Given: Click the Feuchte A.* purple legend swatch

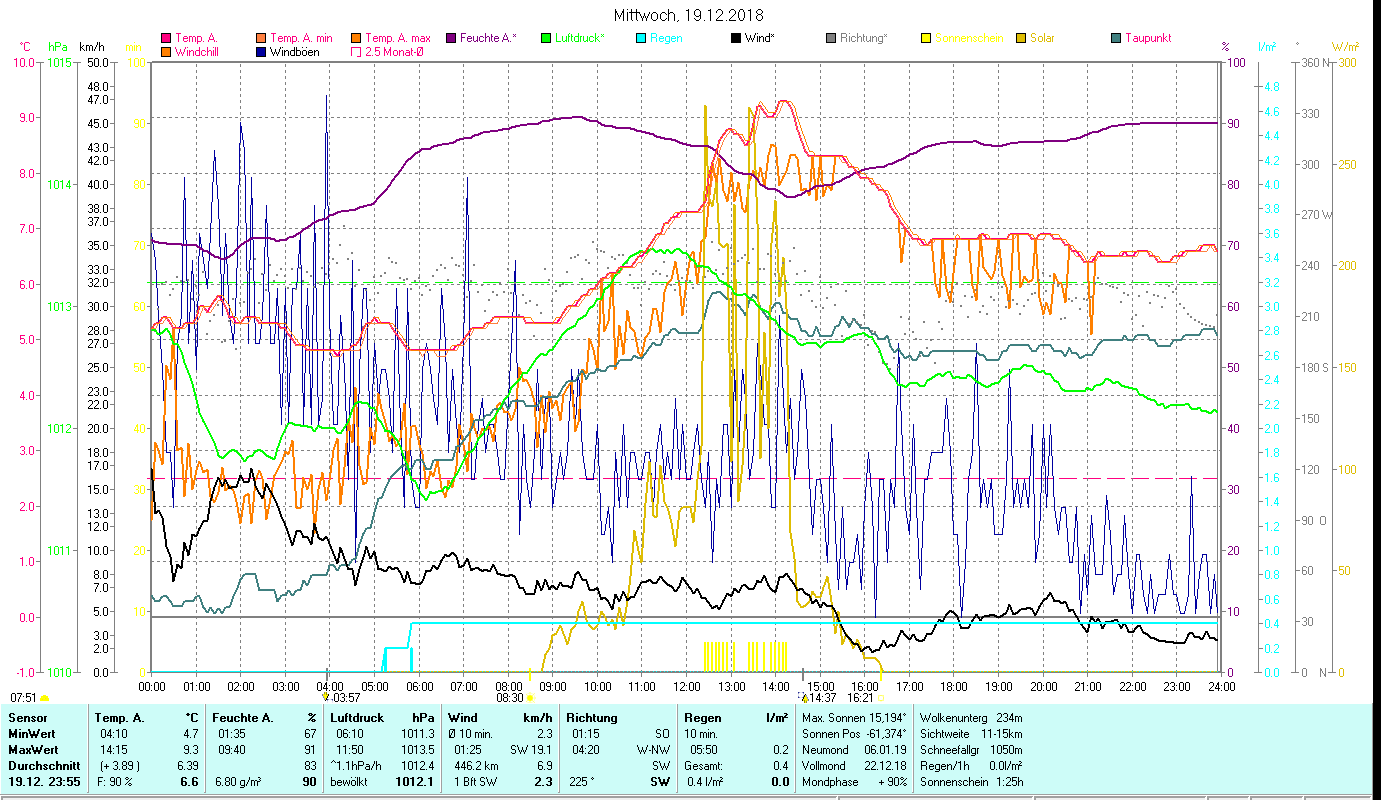Looking at the screenshot, I should 451,39.
